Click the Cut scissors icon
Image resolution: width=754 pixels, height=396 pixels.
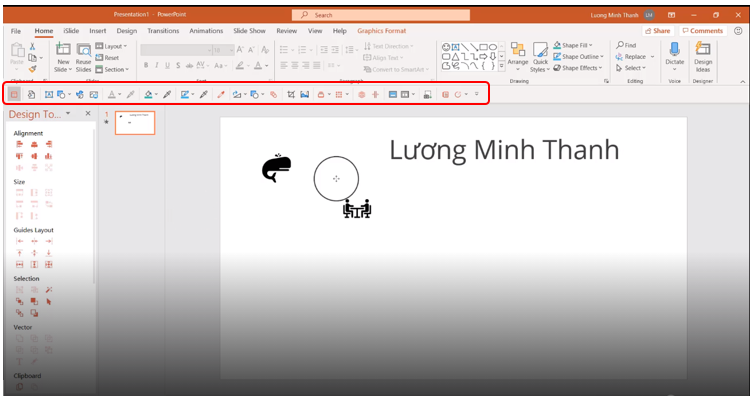click(x=32, y=46)
